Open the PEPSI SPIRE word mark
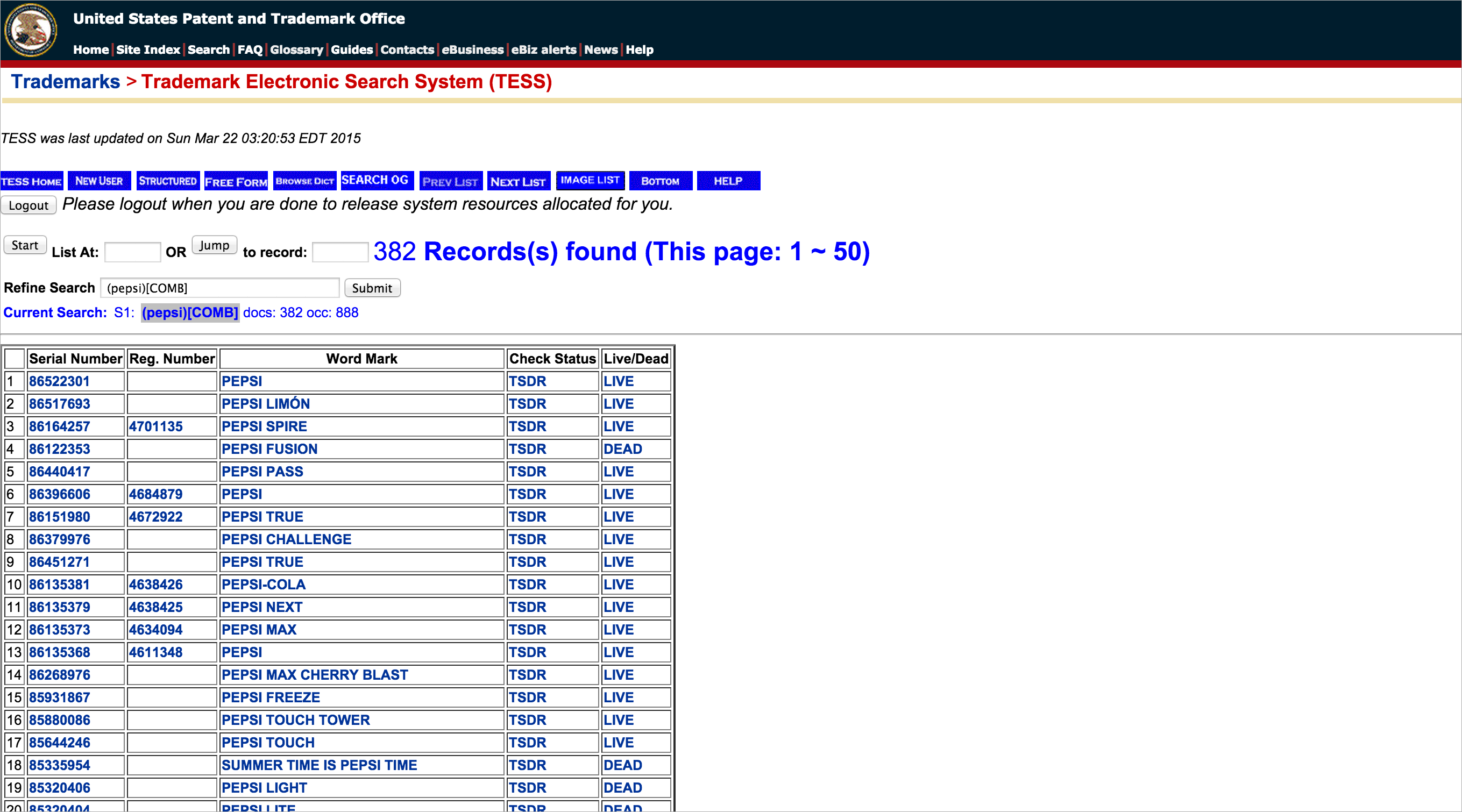 pos(264,427)
